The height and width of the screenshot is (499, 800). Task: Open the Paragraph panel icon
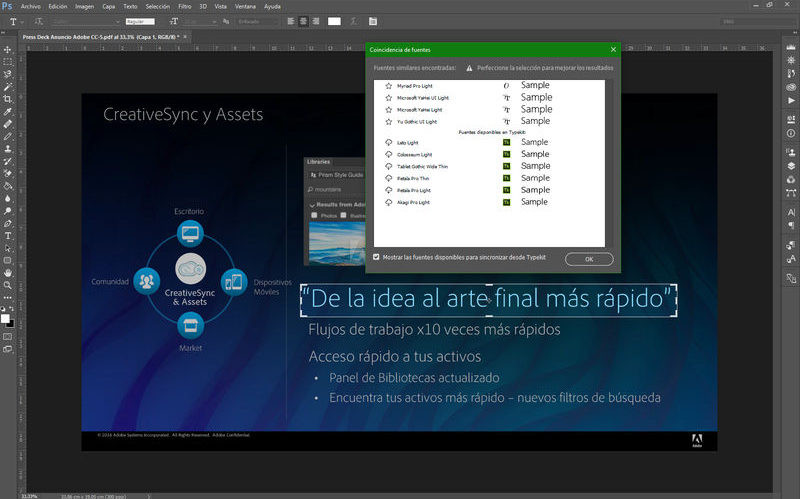point(791,225)
